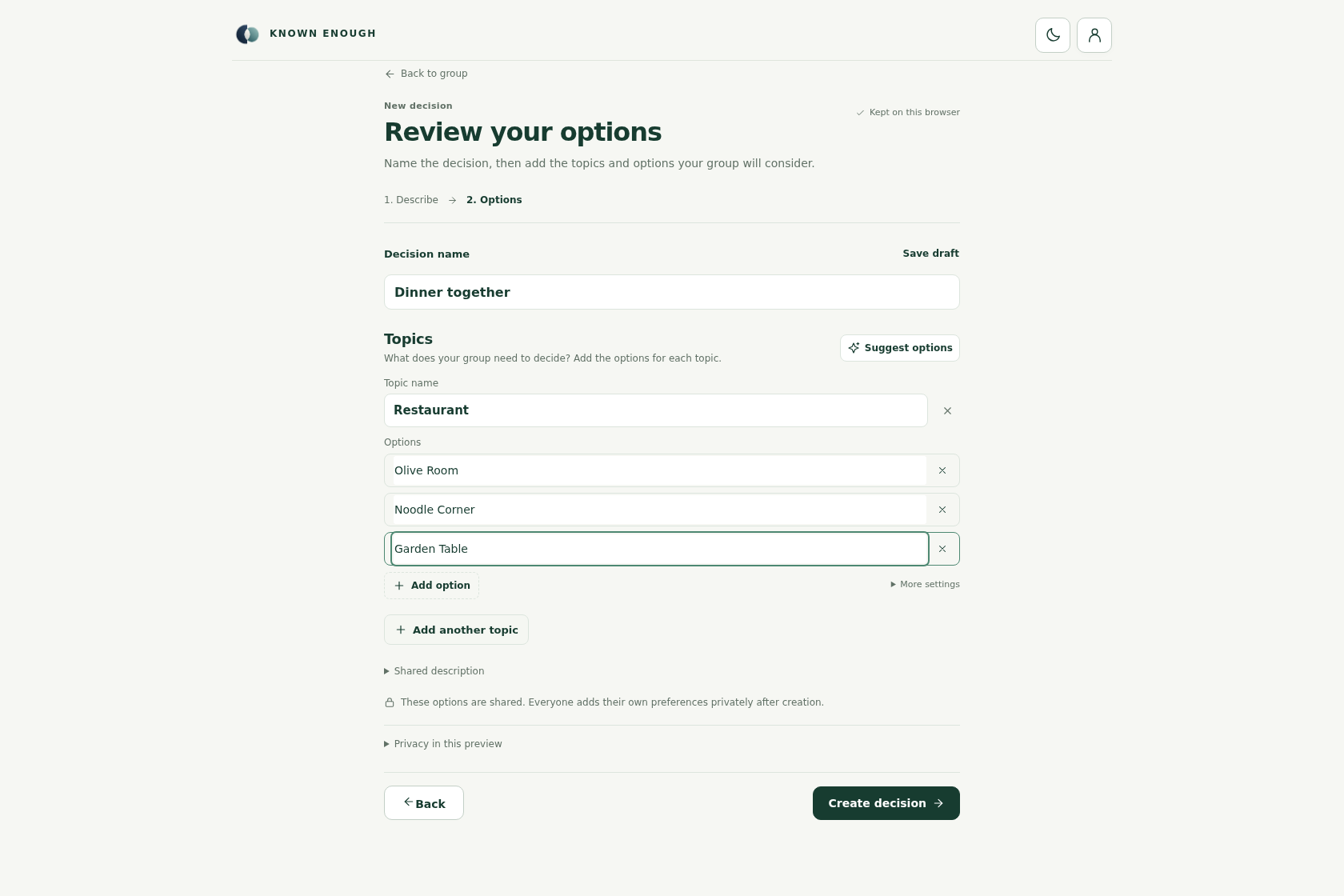Remove the Olive Room option
The image size is (1344, 896).
click(x=942, y=470)
